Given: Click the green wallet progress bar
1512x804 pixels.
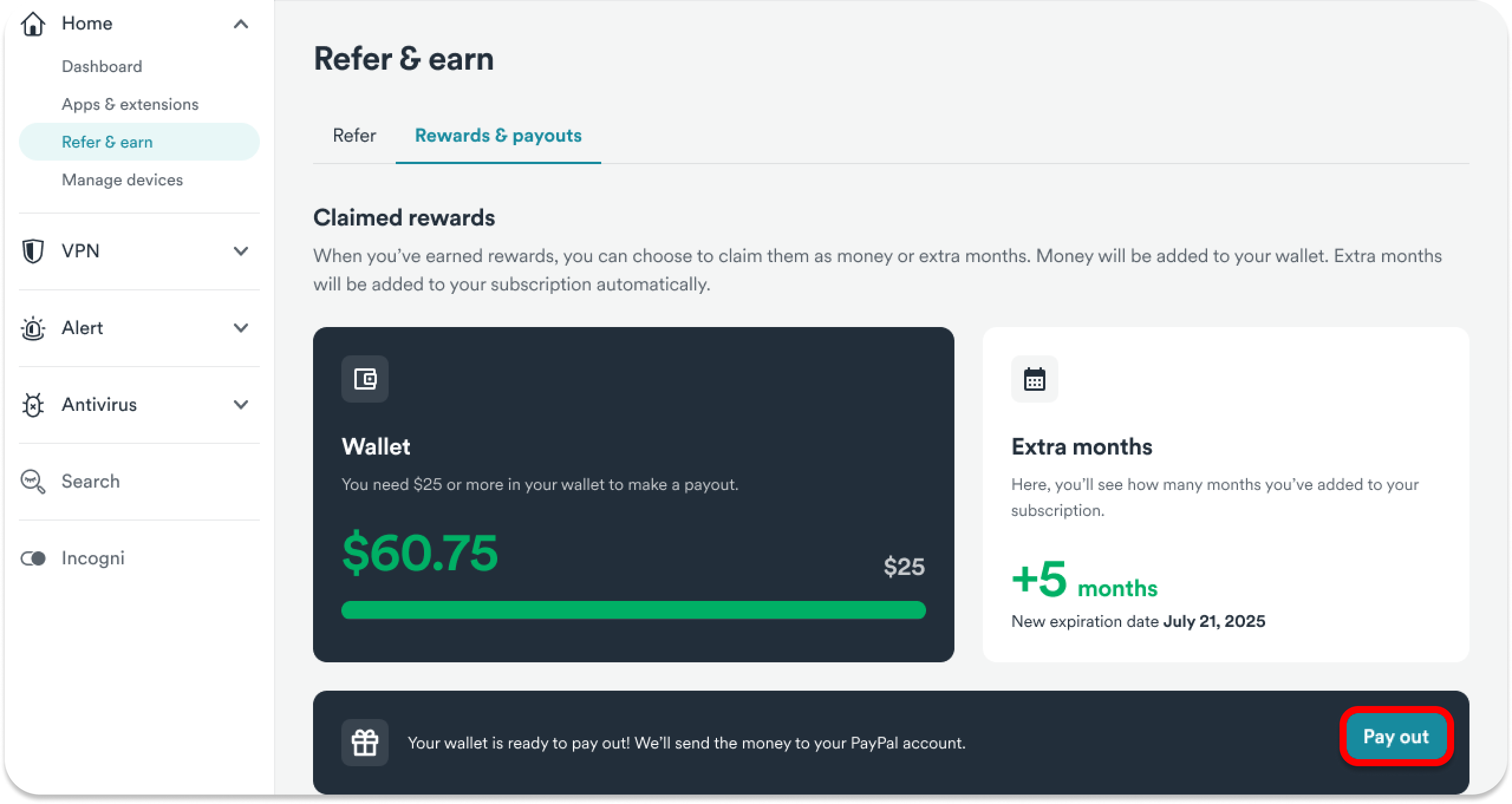Looking at the screenshot, I should tap(633, 610).
